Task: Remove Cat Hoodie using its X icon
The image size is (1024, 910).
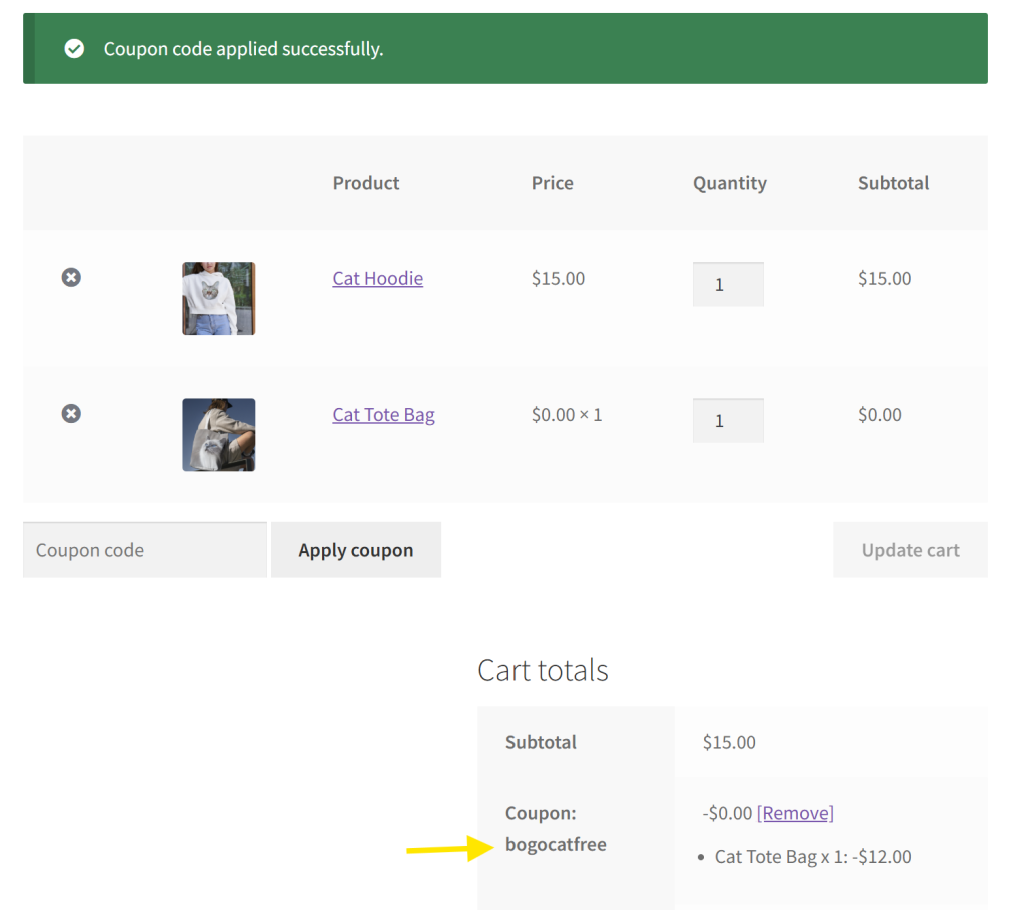Action: coord(71,277)
